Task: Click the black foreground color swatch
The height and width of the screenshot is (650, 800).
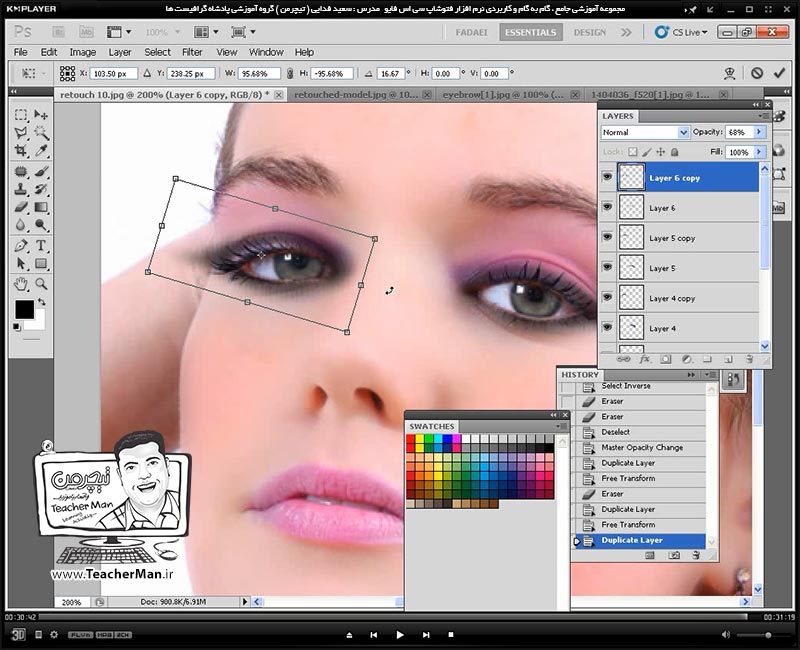Action: [24, 309]
